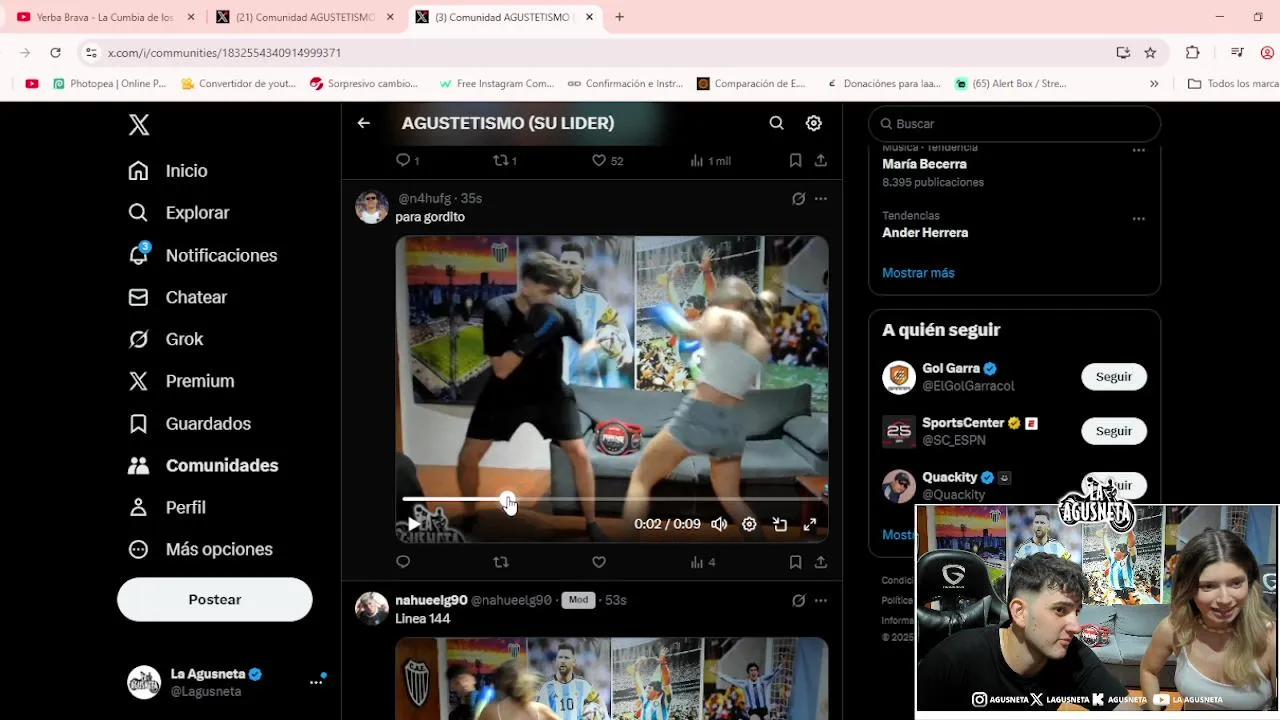Open María Becerra trend

[x=924, y=164]
